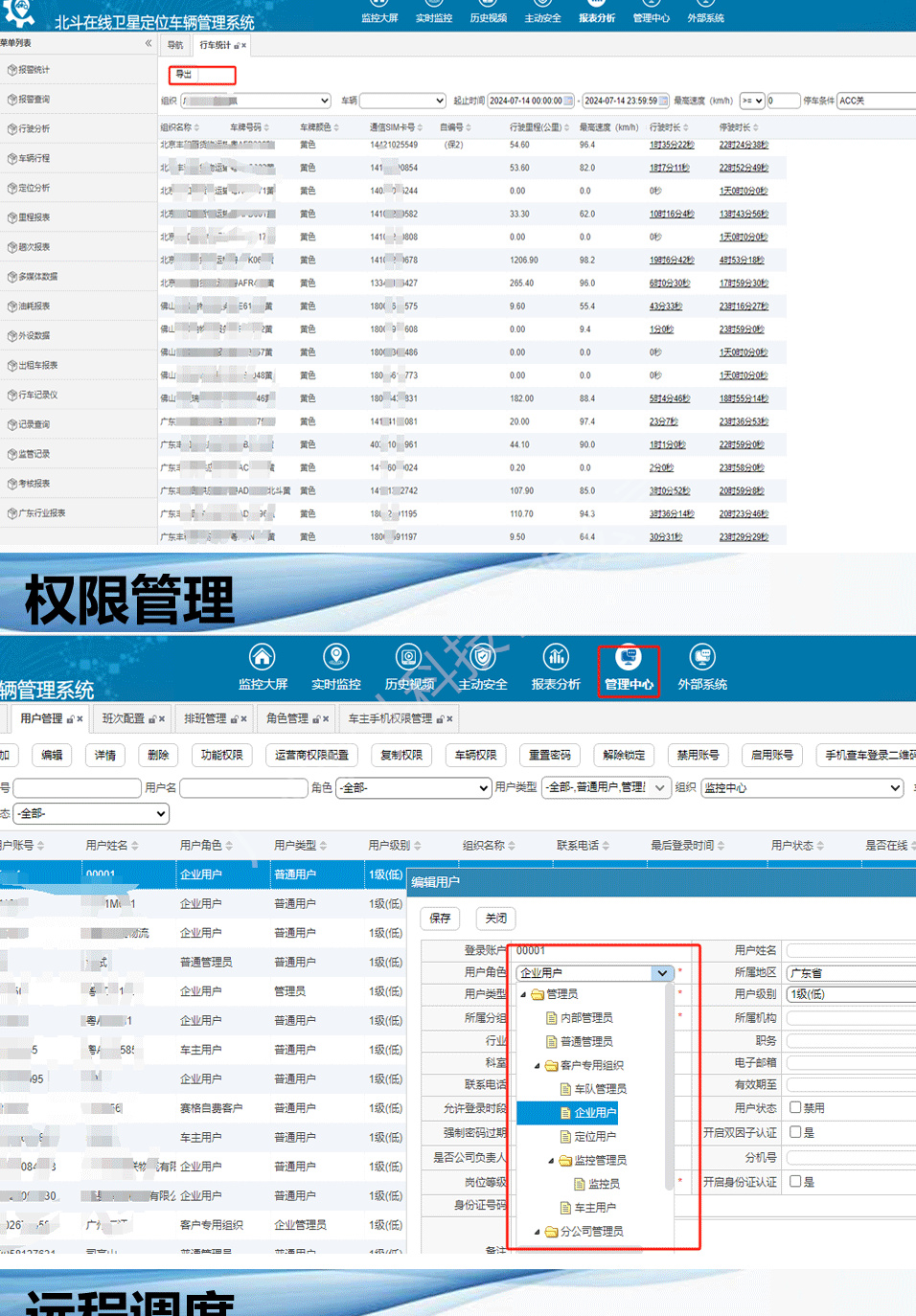Click the 监控大屏 home icon
This screenshot has height=1316, width=916.
point(262,657)
